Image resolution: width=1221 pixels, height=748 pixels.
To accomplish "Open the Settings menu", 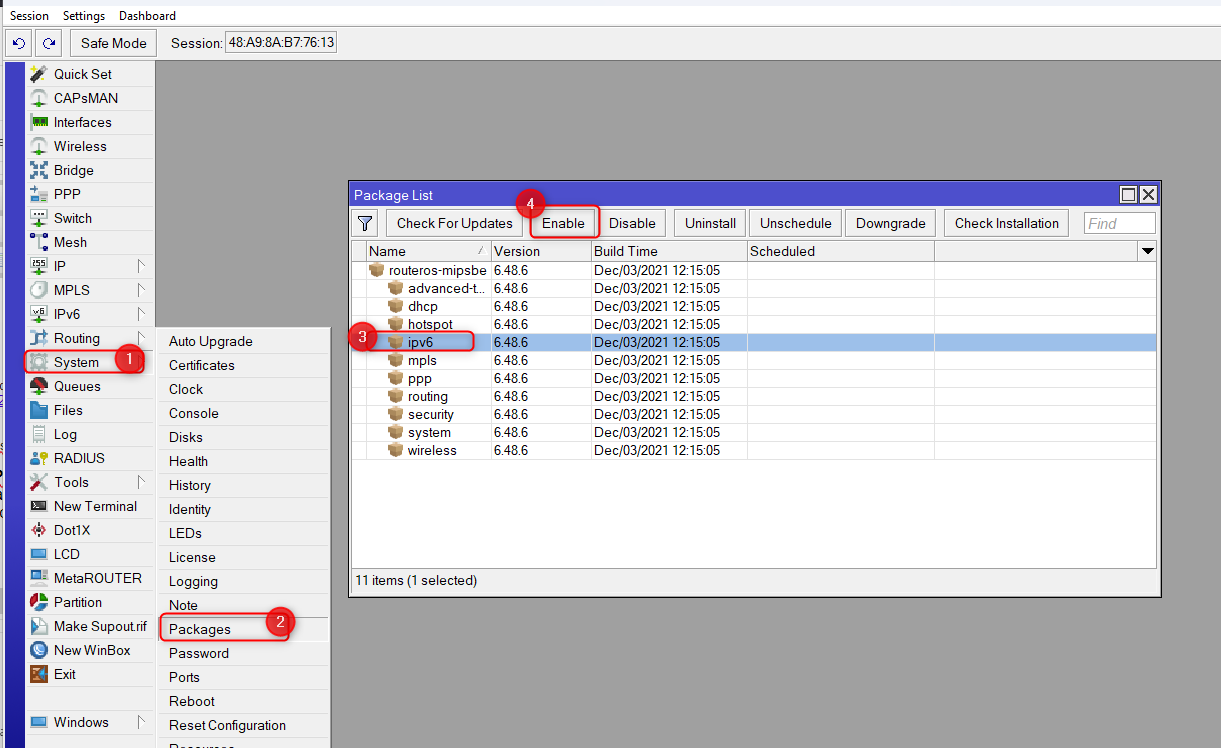I will click(84, 16).
